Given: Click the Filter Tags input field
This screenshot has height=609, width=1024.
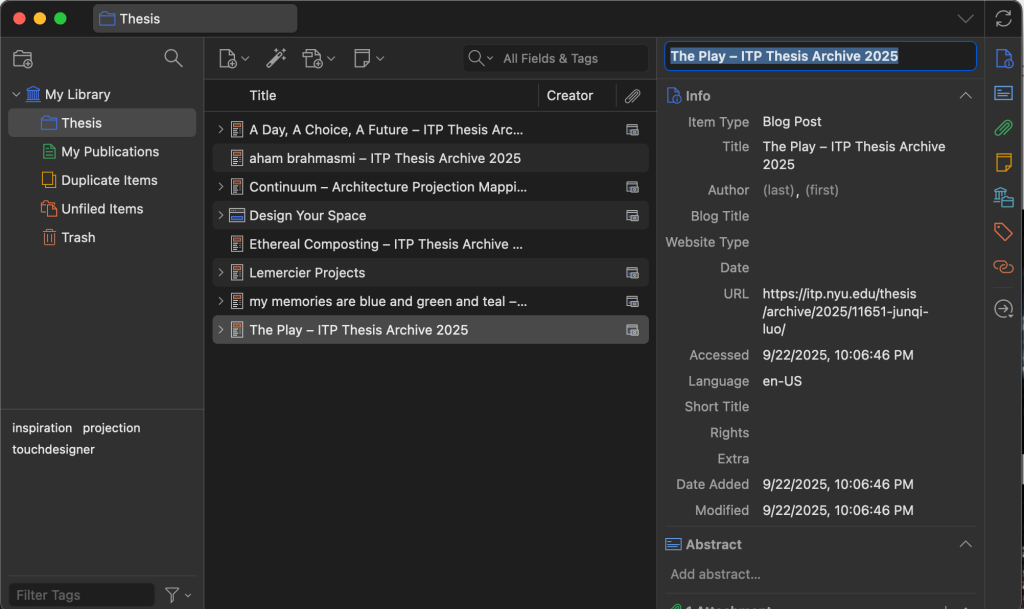Looking at the screenshot, I should pyautogui.click(x=80, y=595).
